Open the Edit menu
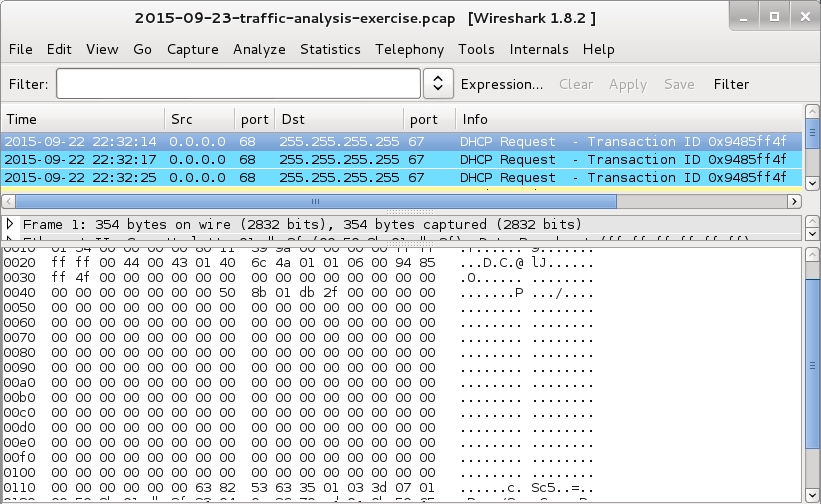Viewport: 821px width, 504px height. (59, 49)
